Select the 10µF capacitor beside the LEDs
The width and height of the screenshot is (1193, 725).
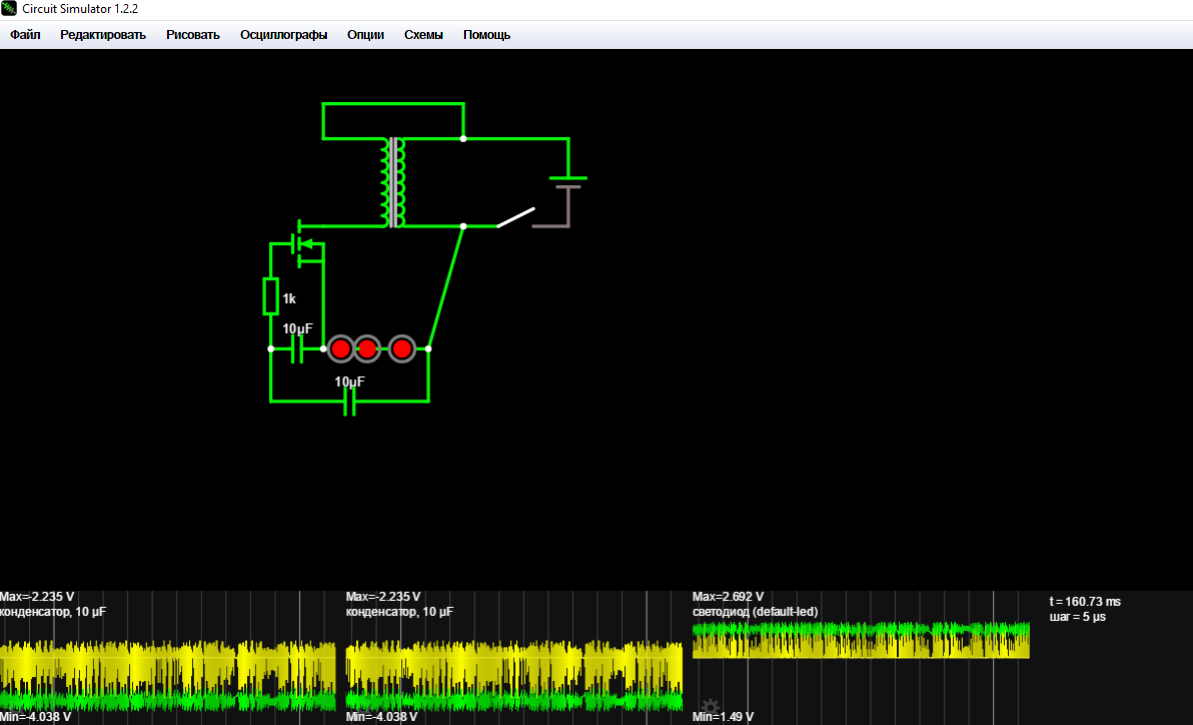point(297,349)
